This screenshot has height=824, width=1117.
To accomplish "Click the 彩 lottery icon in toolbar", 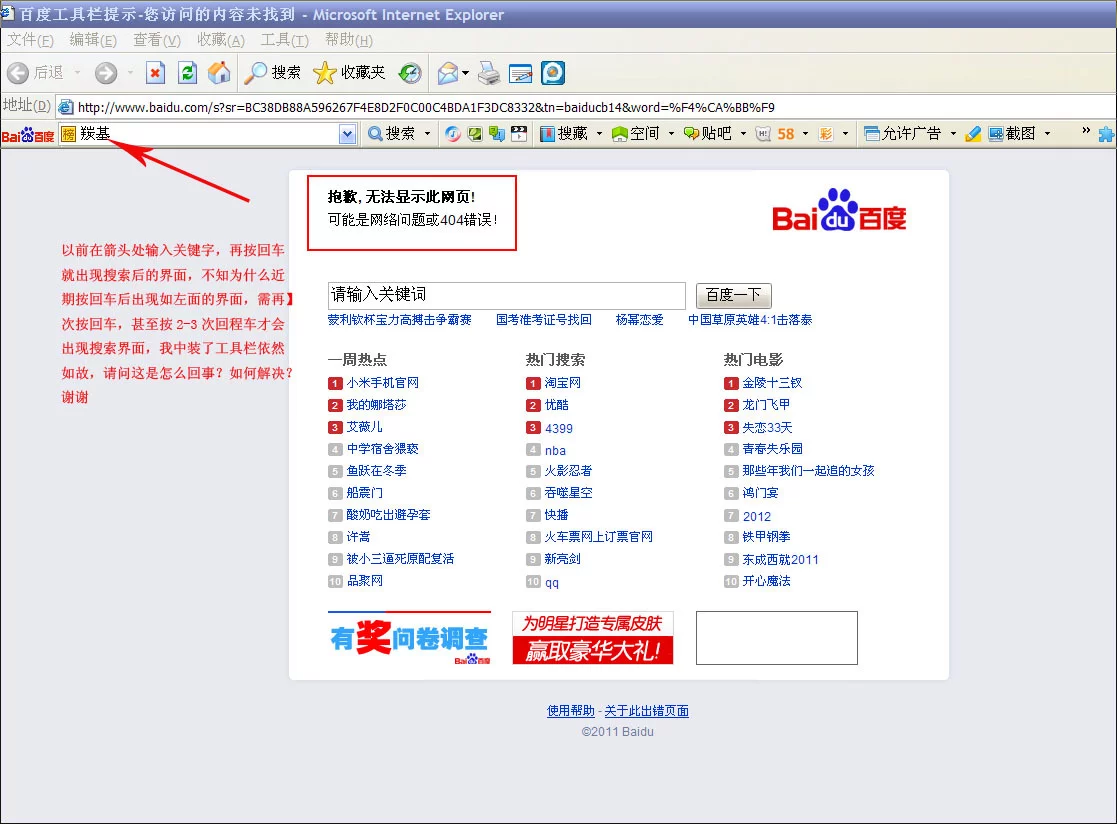I will coord(826,133).
